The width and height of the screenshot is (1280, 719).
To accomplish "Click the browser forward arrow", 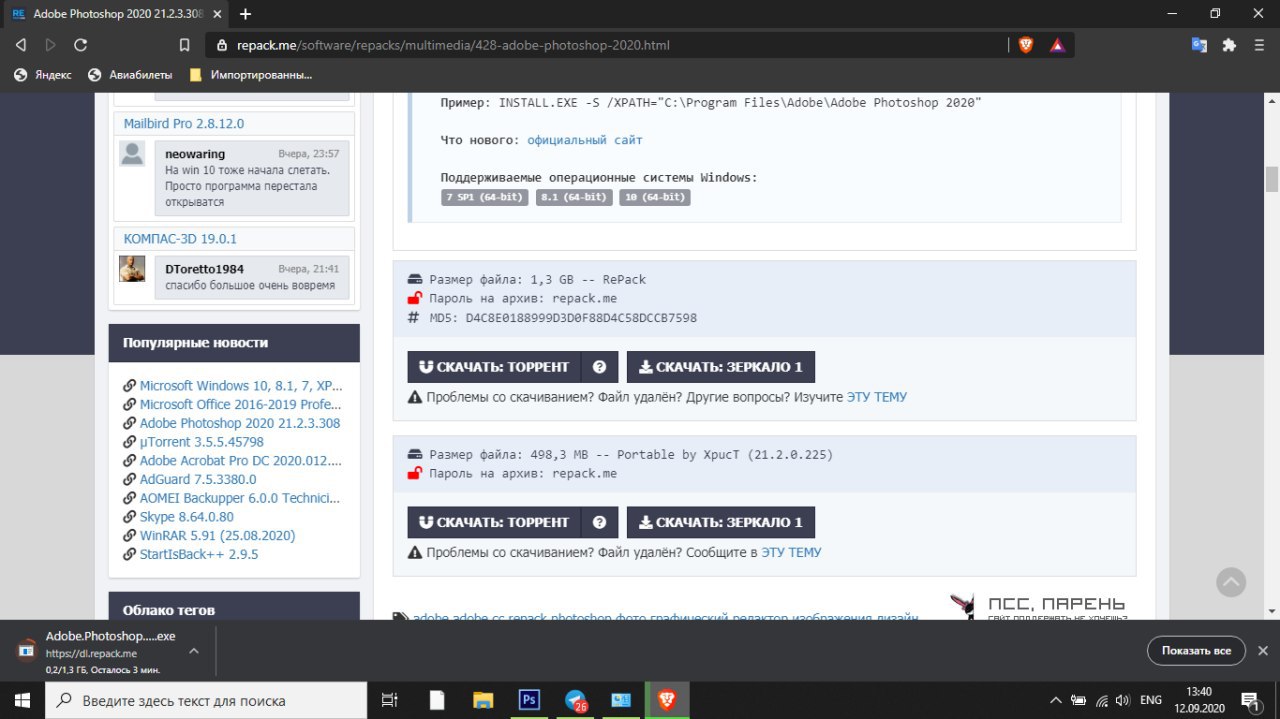I will pyautogui.click(x=51, y=45).
